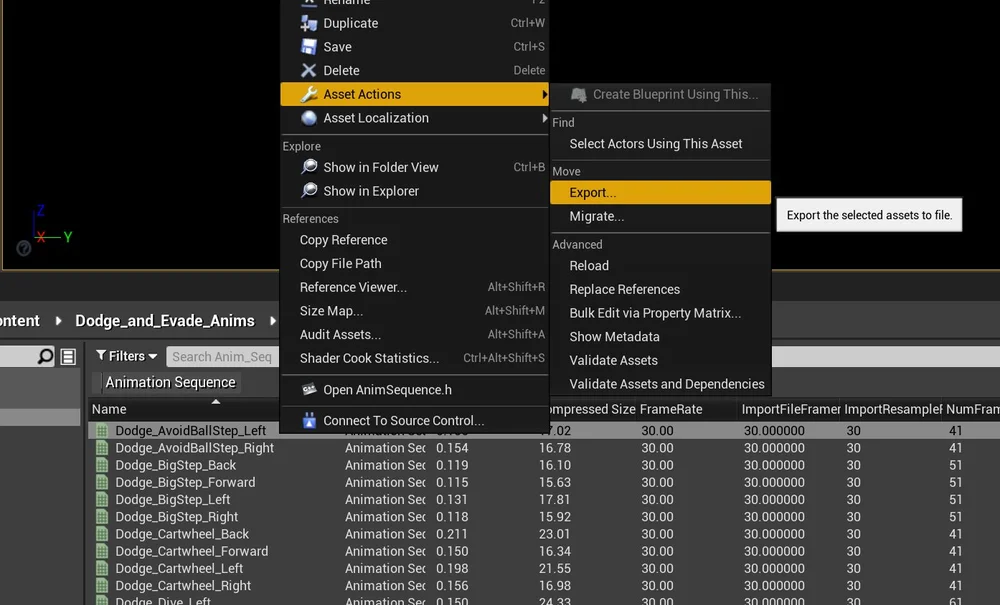1000x605 pixels.
Task: Click the breadcrumb chevron after Dodge_and_Evade_Anims
Action: tap(271, 322)
